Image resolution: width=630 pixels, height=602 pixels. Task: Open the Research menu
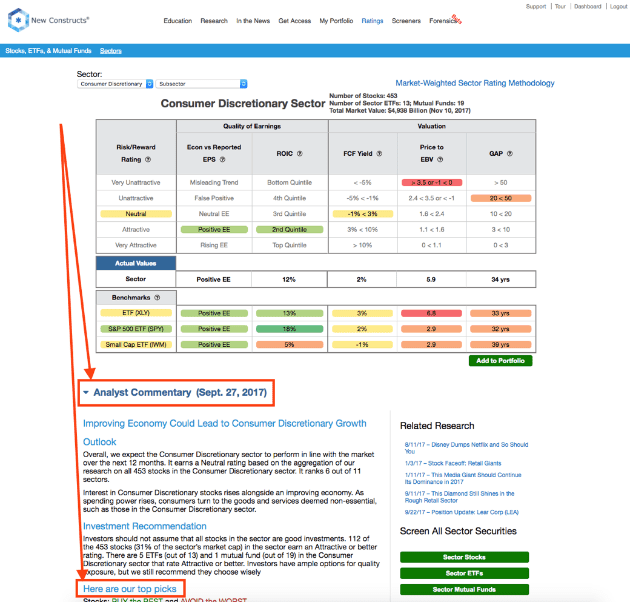[x=214, y=21]
